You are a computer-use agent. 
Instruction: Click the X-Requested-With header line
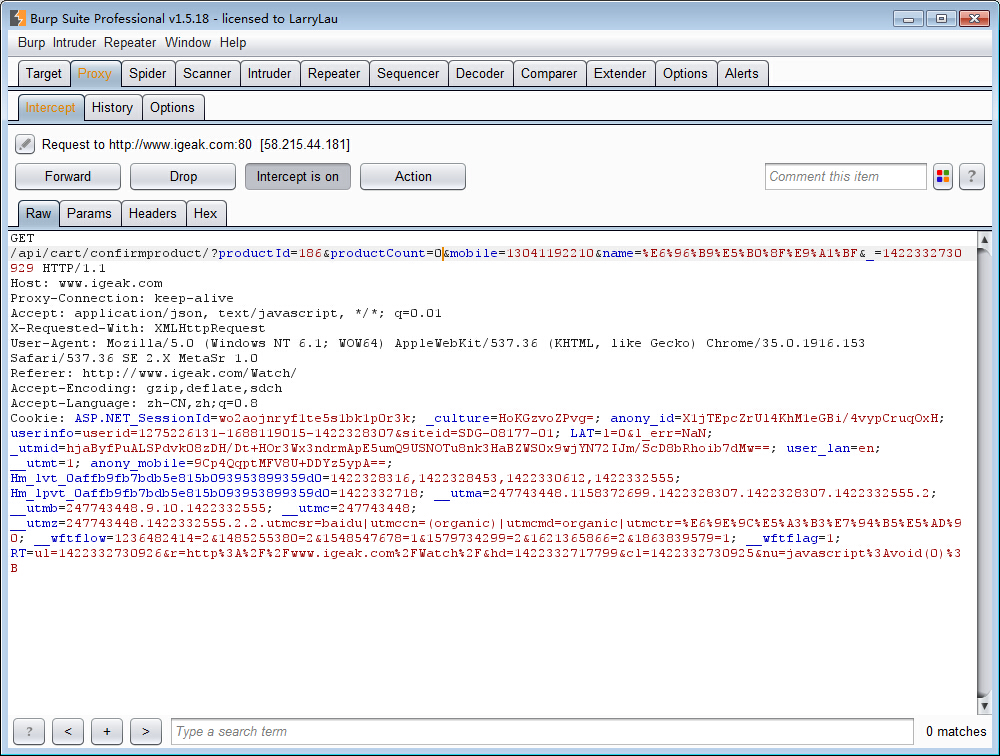(x=138, y=328)
